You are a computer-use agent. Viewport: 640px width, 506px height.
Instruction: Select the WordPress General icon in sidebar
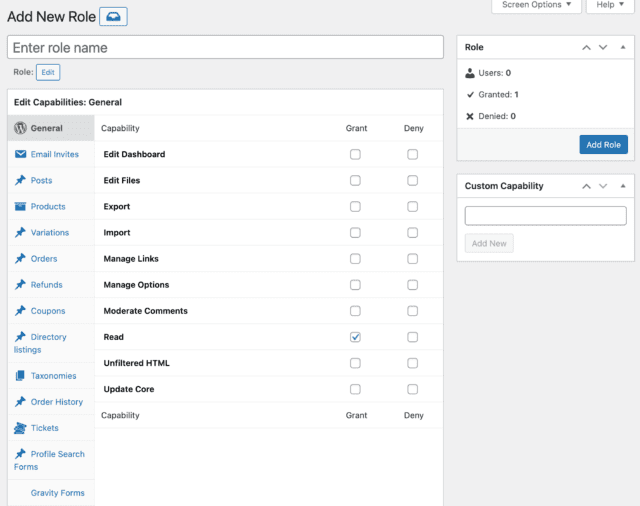pos(20,128)
